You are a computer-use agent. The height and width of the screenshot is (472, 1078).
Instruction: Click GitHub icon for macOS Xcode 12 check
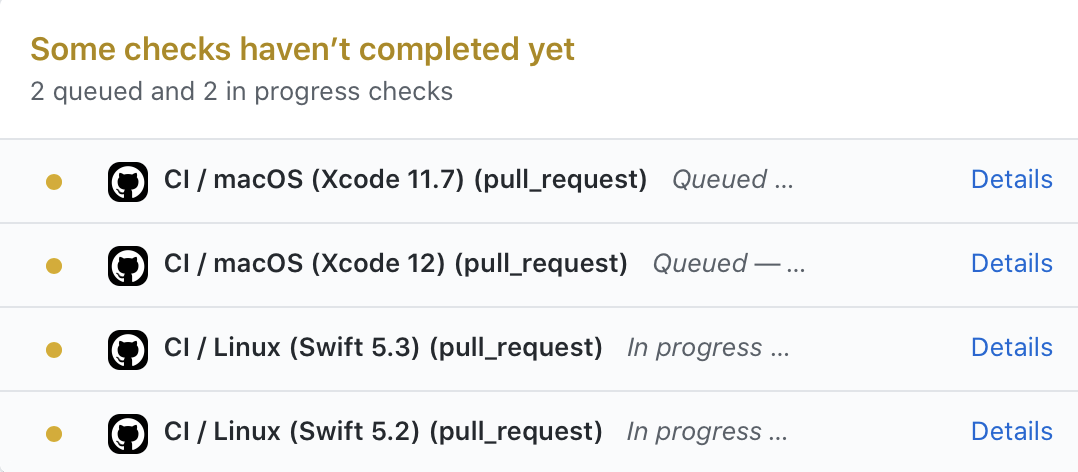point(128,266)
